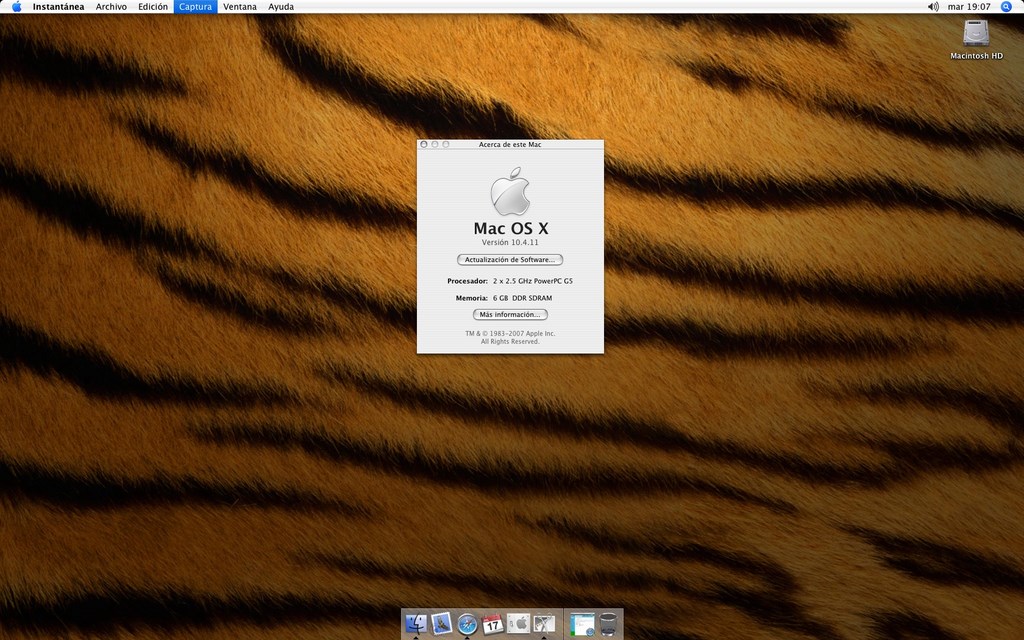Click the All Rights Reserved text
This screenshot has width=1024, height=640.
[x=510, y=342]
